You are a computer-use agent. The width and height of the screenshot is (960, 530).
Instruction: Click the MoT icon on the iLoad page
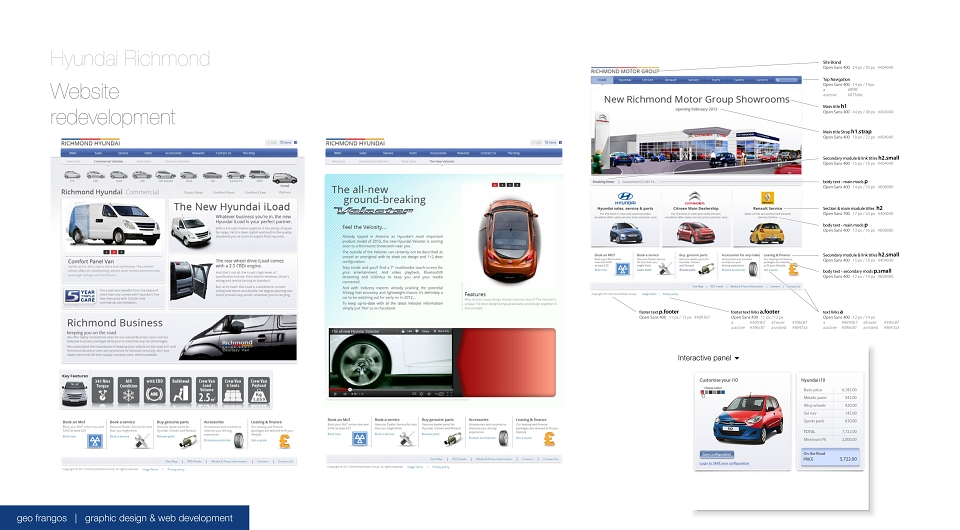pyautogui.click(x=95, y=441)
